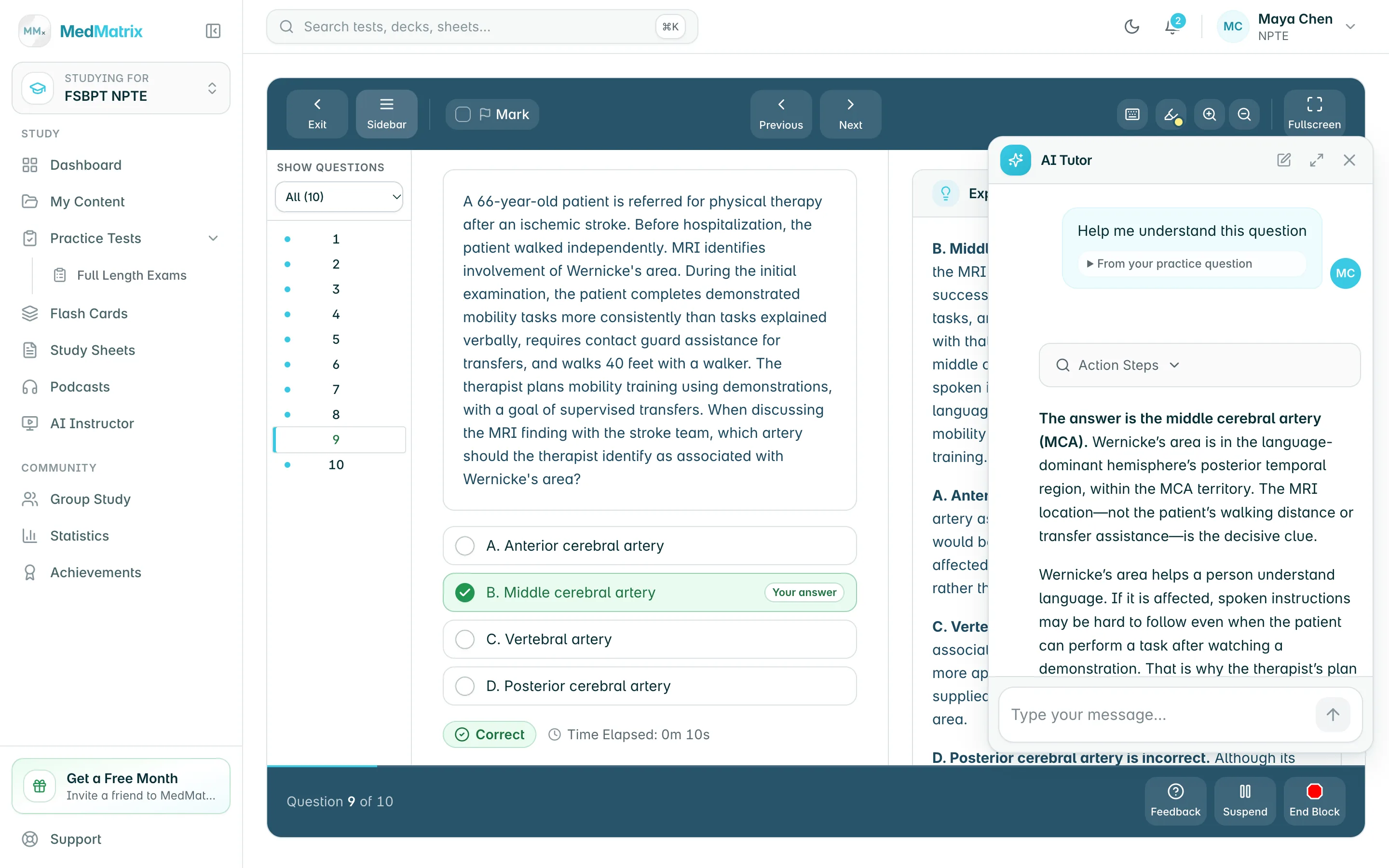Image resolution: width=1389 pixels, height=868 pixels.
Task: Expand the AI Tutor panel
Action: point(1317,160)
